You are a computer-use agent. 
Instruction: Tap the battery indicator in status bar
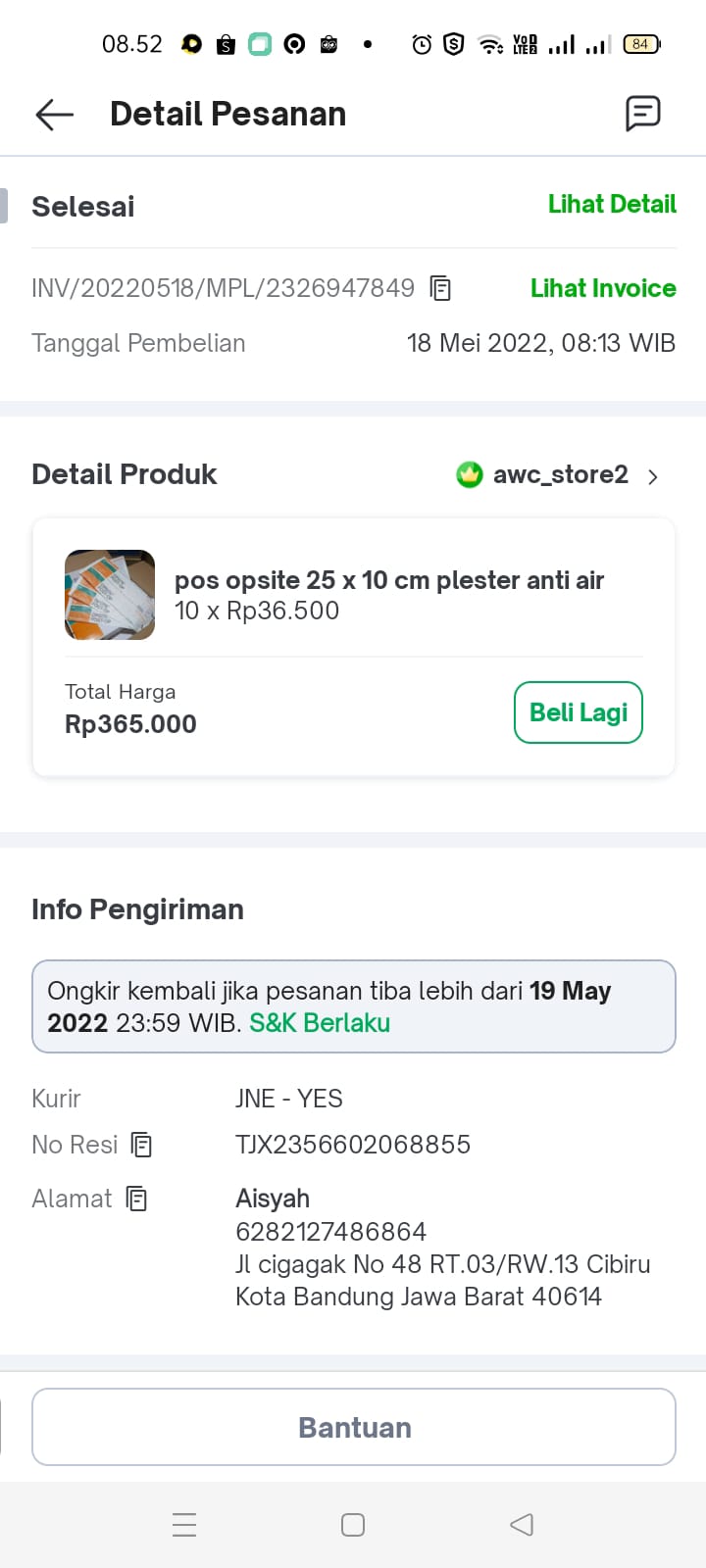pyautogui.click(x=641, y=44)
